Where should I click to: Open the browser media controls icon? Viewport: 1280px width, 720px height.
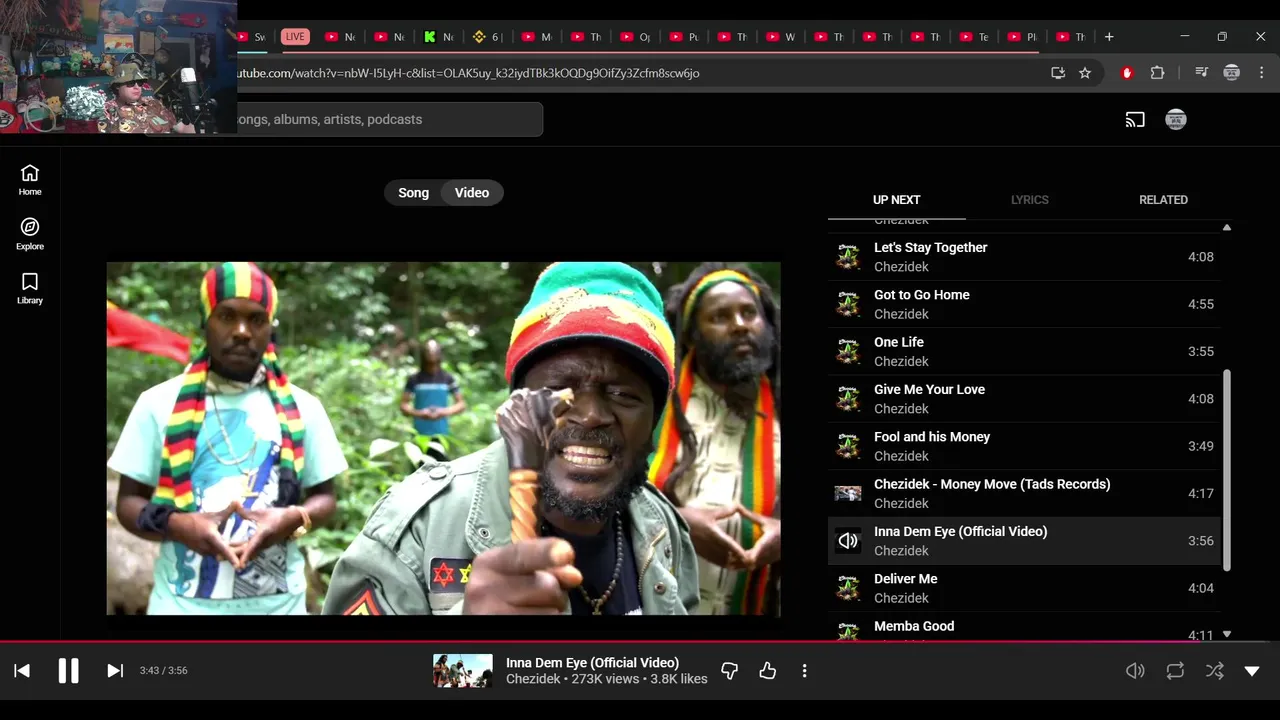pyautogui.click(x=1201, y=73)
